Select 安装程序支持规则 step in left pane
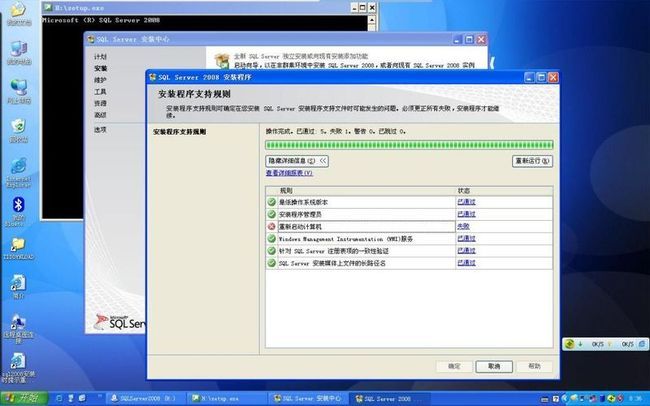This screenshot has height=406, width=650. point(179,132)
